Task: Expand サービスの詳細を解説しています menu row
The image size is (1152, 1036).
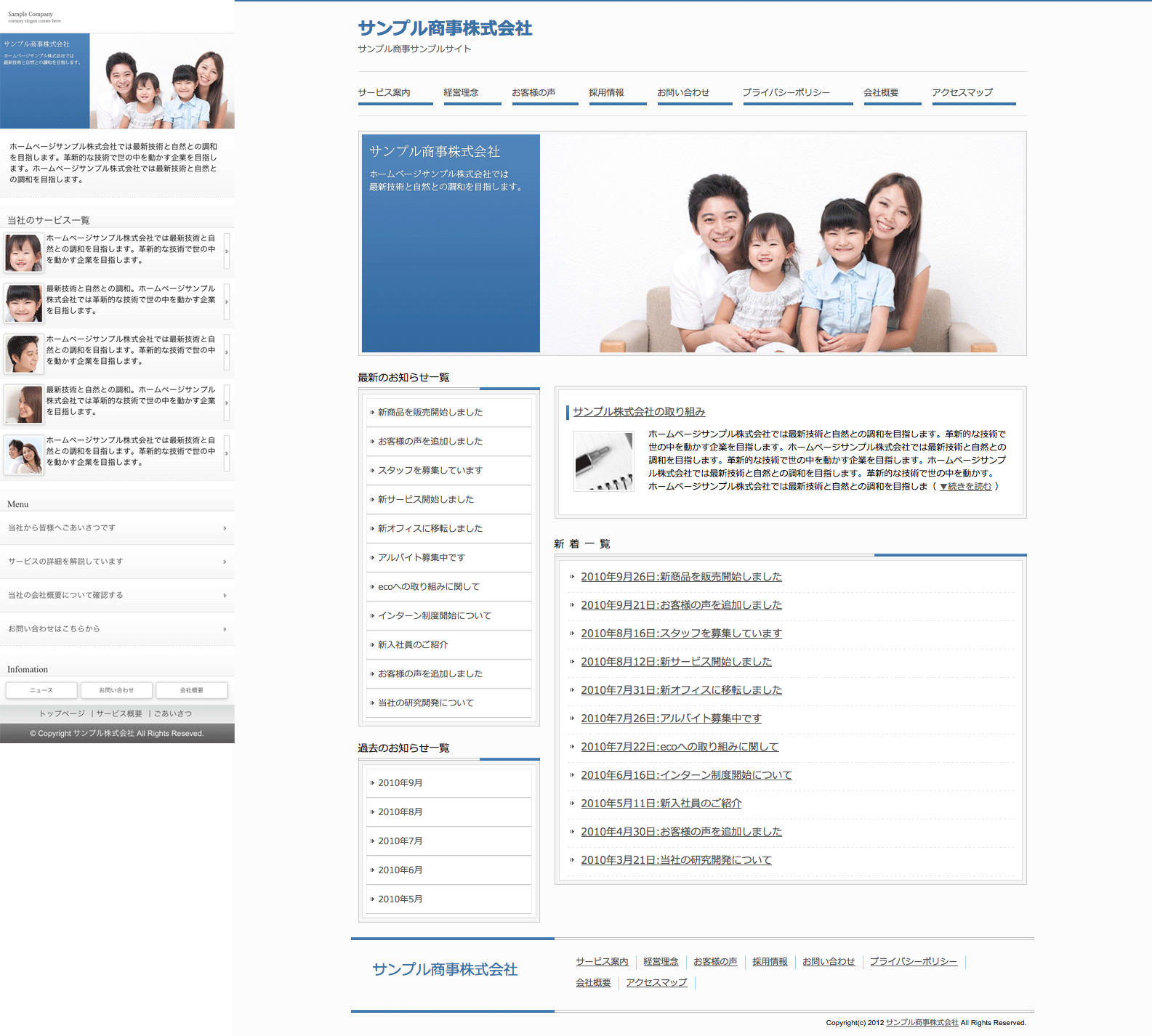Action: coord(117,562)
